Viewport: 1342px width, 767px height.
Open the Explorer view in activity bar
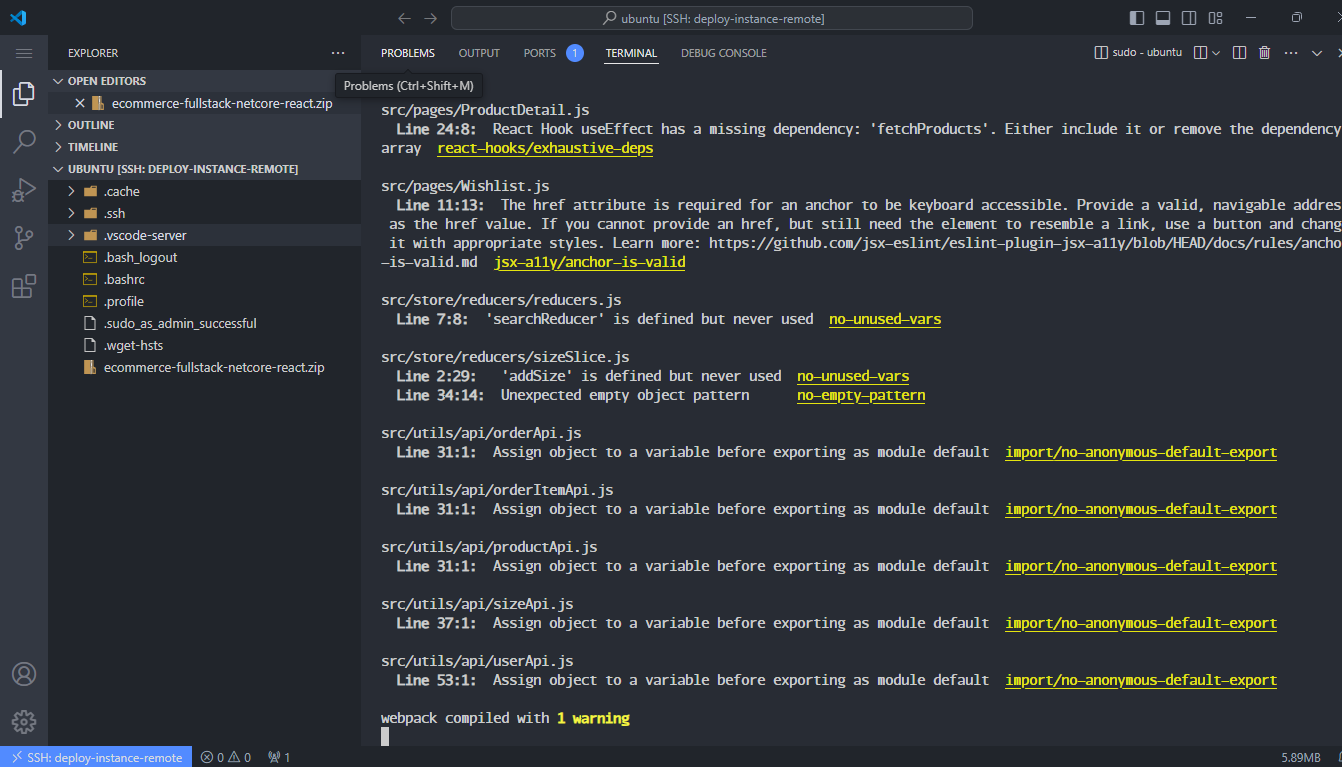pyautogui.click(x=24, y=94)
